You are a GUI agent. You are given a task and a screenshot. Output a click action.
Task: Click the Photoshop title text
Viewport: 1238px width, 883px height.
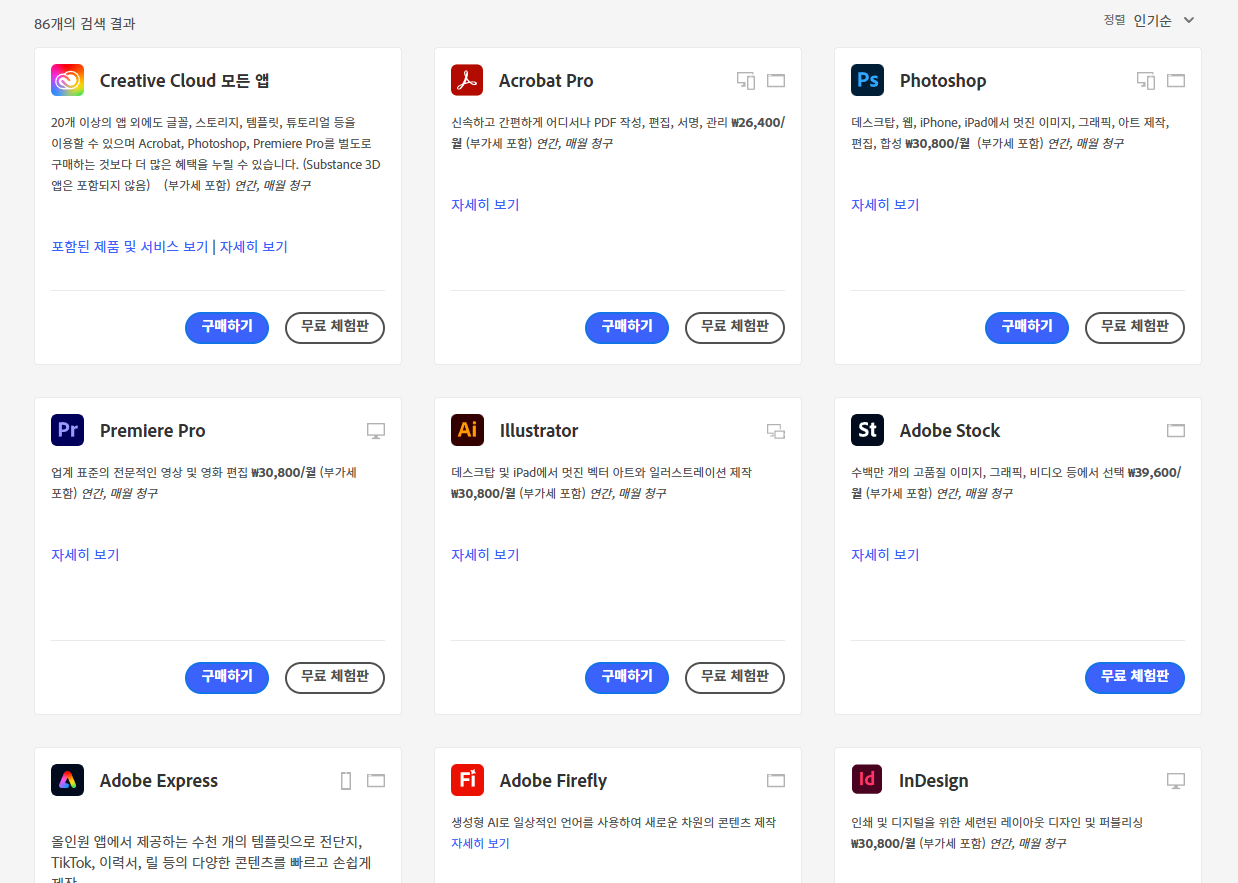click(943, 81)
